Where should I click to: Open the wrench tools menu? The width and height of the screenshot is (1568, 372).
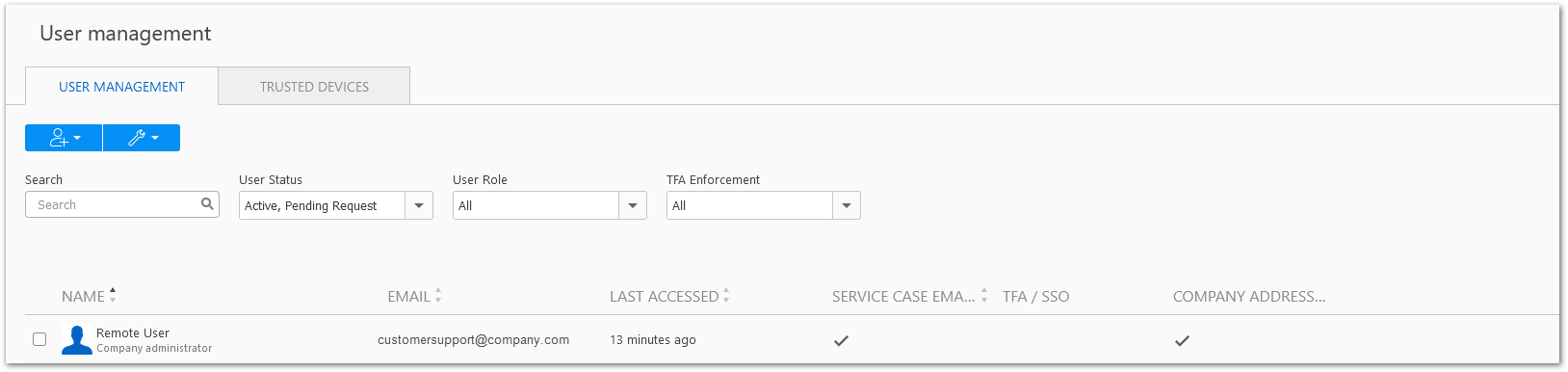pos(142,138)
